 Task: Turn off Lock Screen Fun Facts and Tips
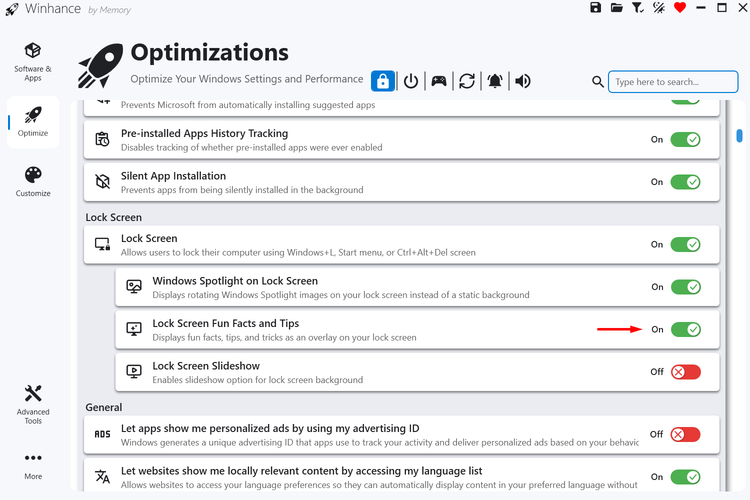(x=685, y=329)
